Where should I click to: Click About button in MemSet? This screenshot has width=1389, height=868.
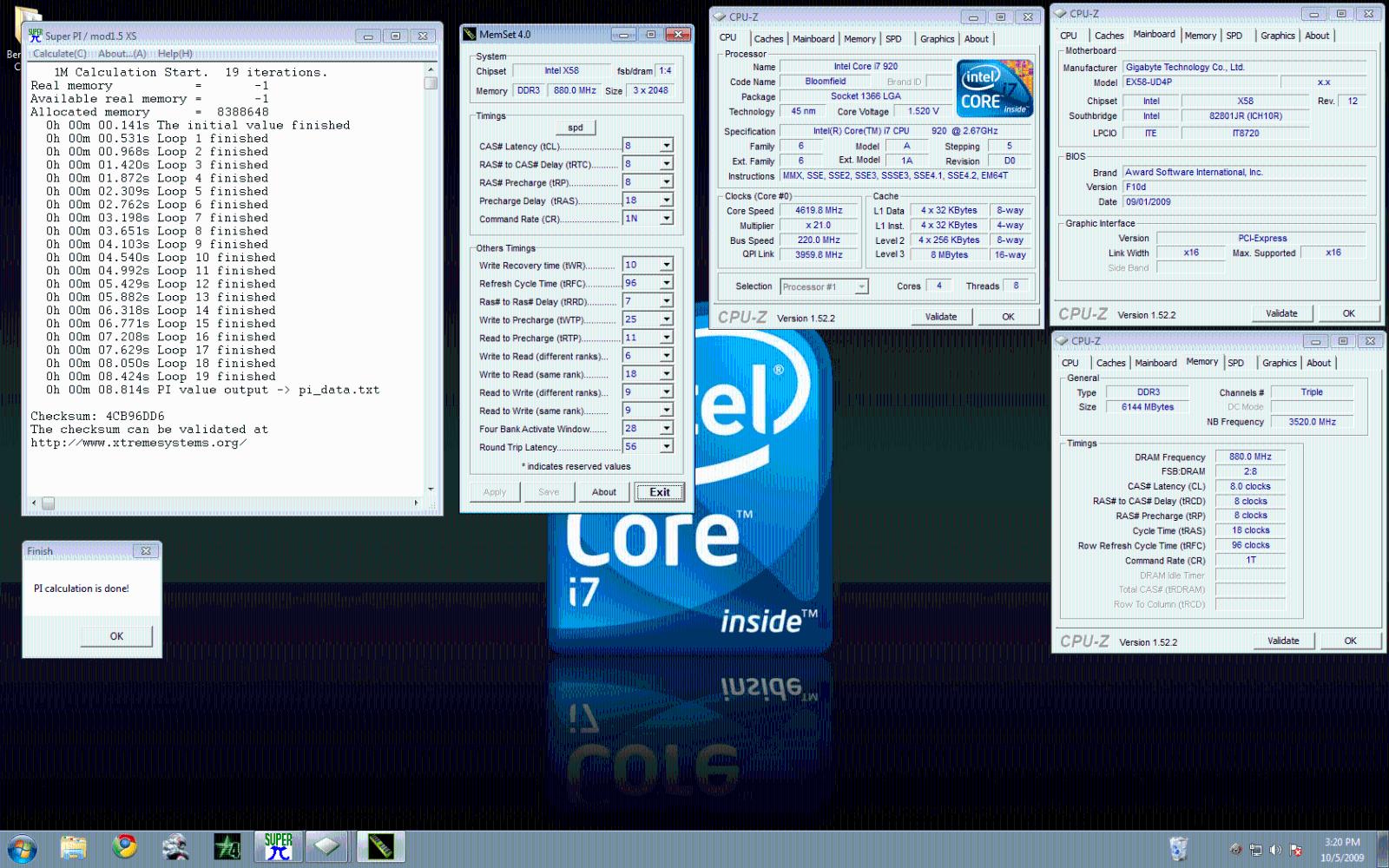[x=604, y=492]
